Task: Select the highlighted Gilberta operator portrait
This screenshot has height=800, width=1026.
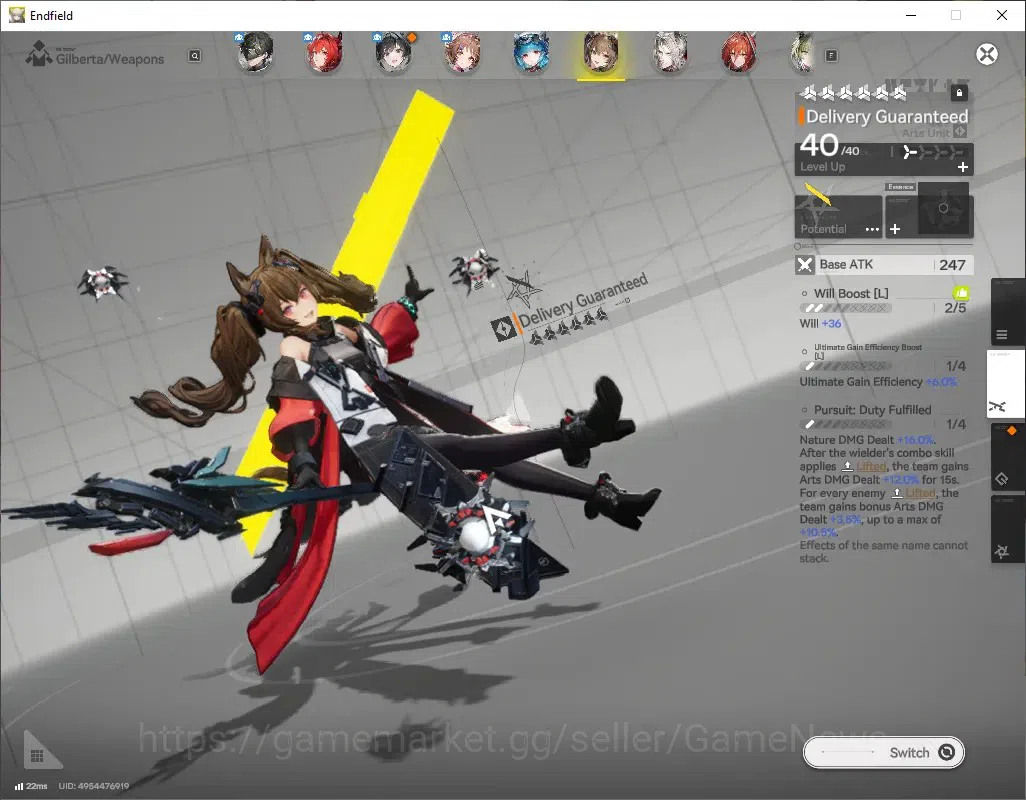Action: coord(601,52)
